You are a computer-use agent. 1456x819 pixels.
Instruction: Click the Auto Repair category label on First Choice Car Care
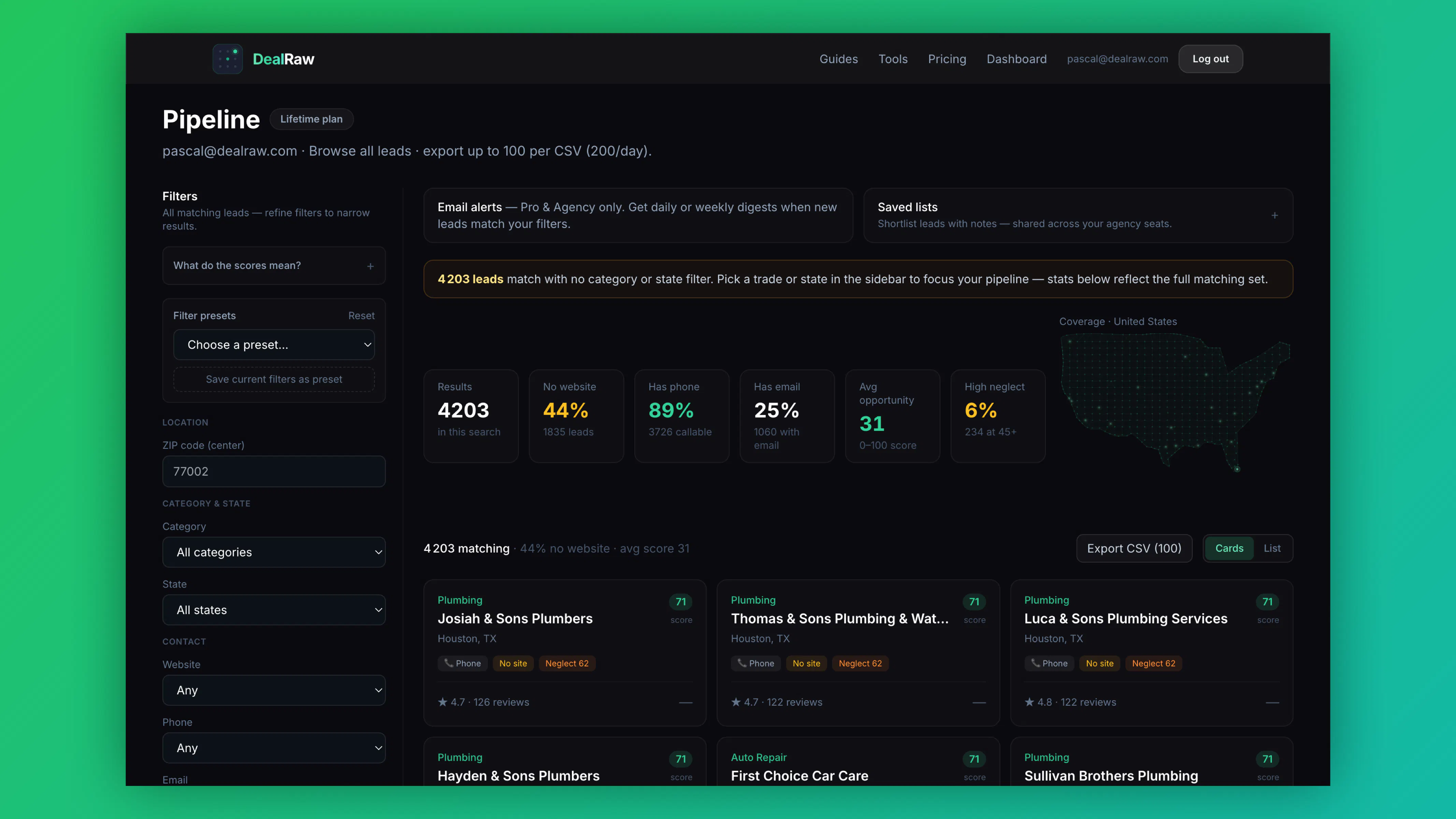[x=759, y=757]
